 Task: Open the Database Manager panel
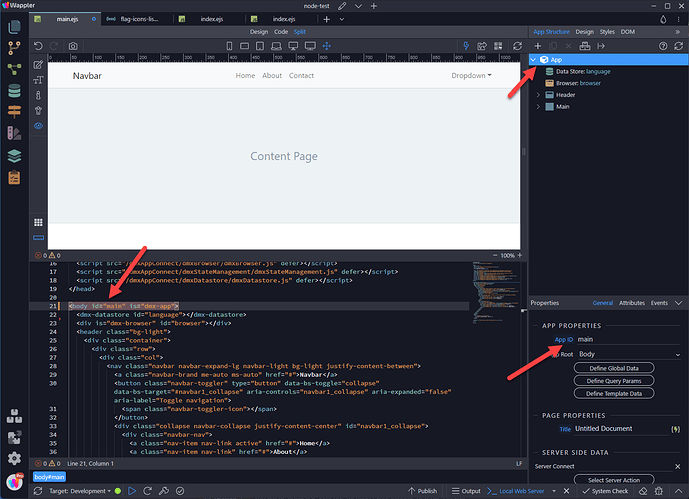(14, 91)
